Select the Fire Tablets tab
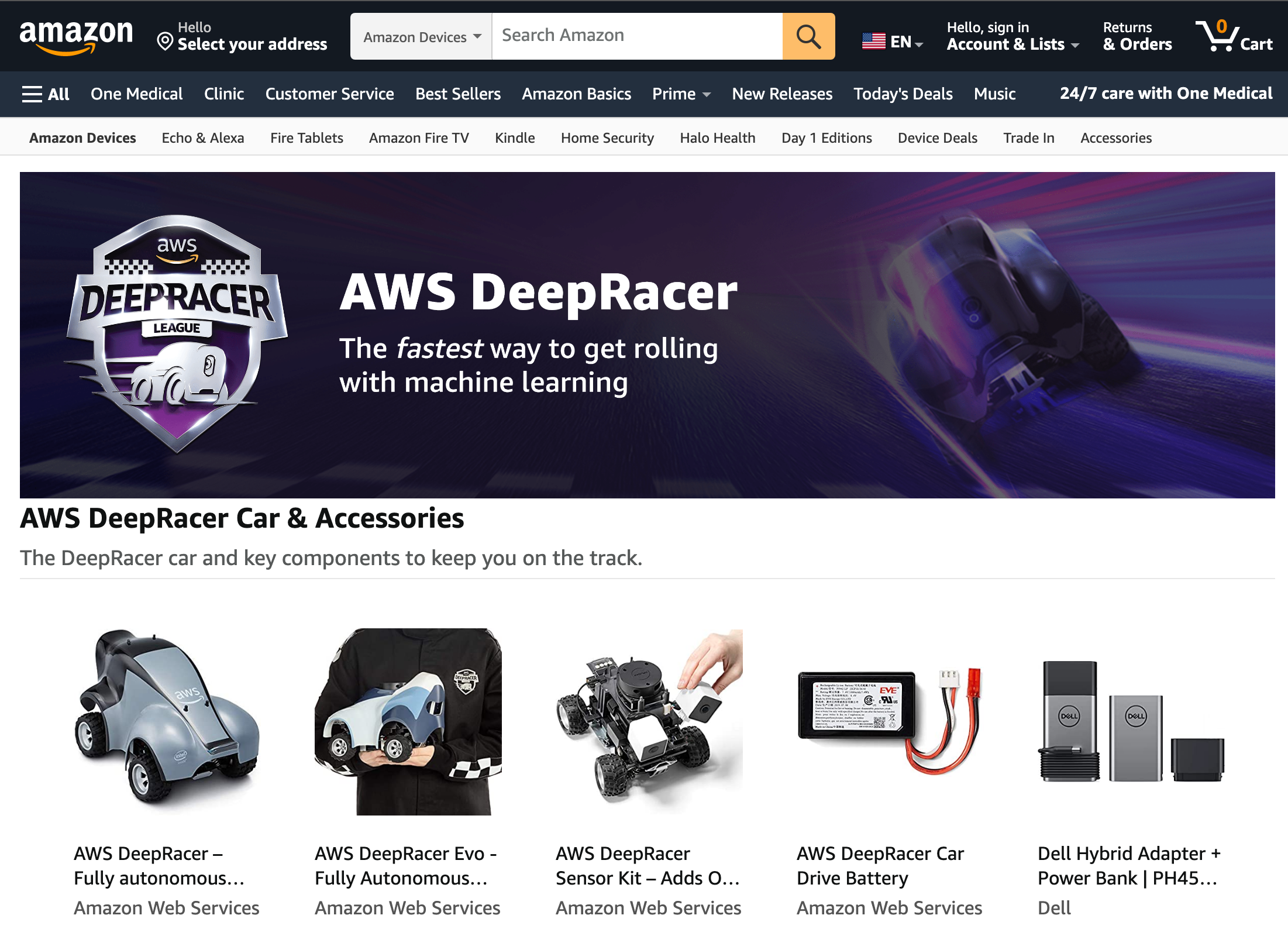1288x929 pixels. click(x=306, y=137)
